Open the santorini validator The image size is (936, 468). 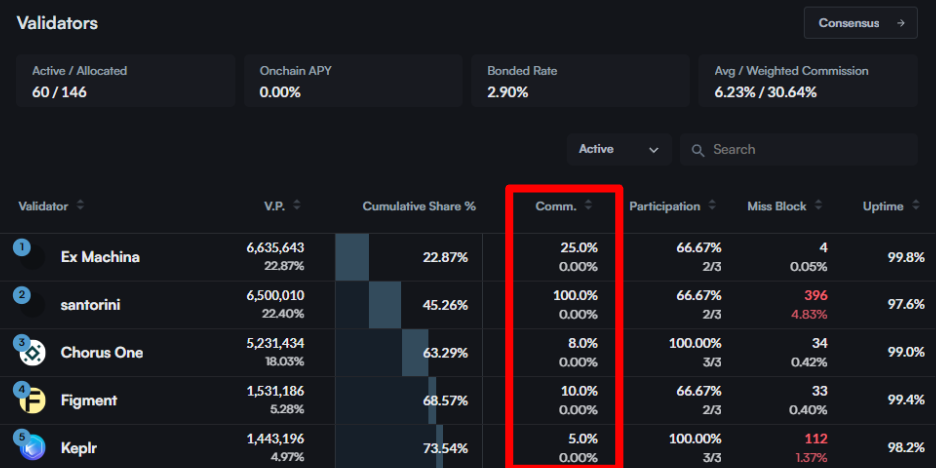[90, 305]
